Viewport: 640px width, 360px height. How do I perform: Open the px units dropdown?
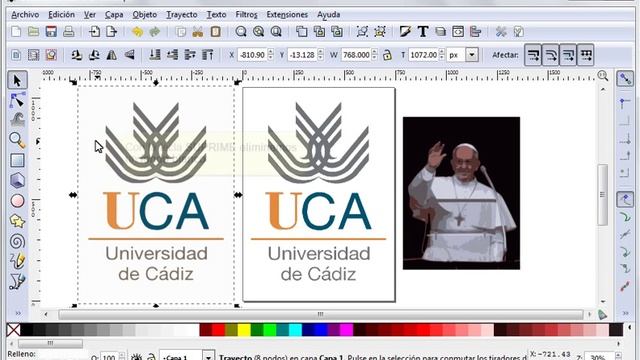click(x=472, y=55)
